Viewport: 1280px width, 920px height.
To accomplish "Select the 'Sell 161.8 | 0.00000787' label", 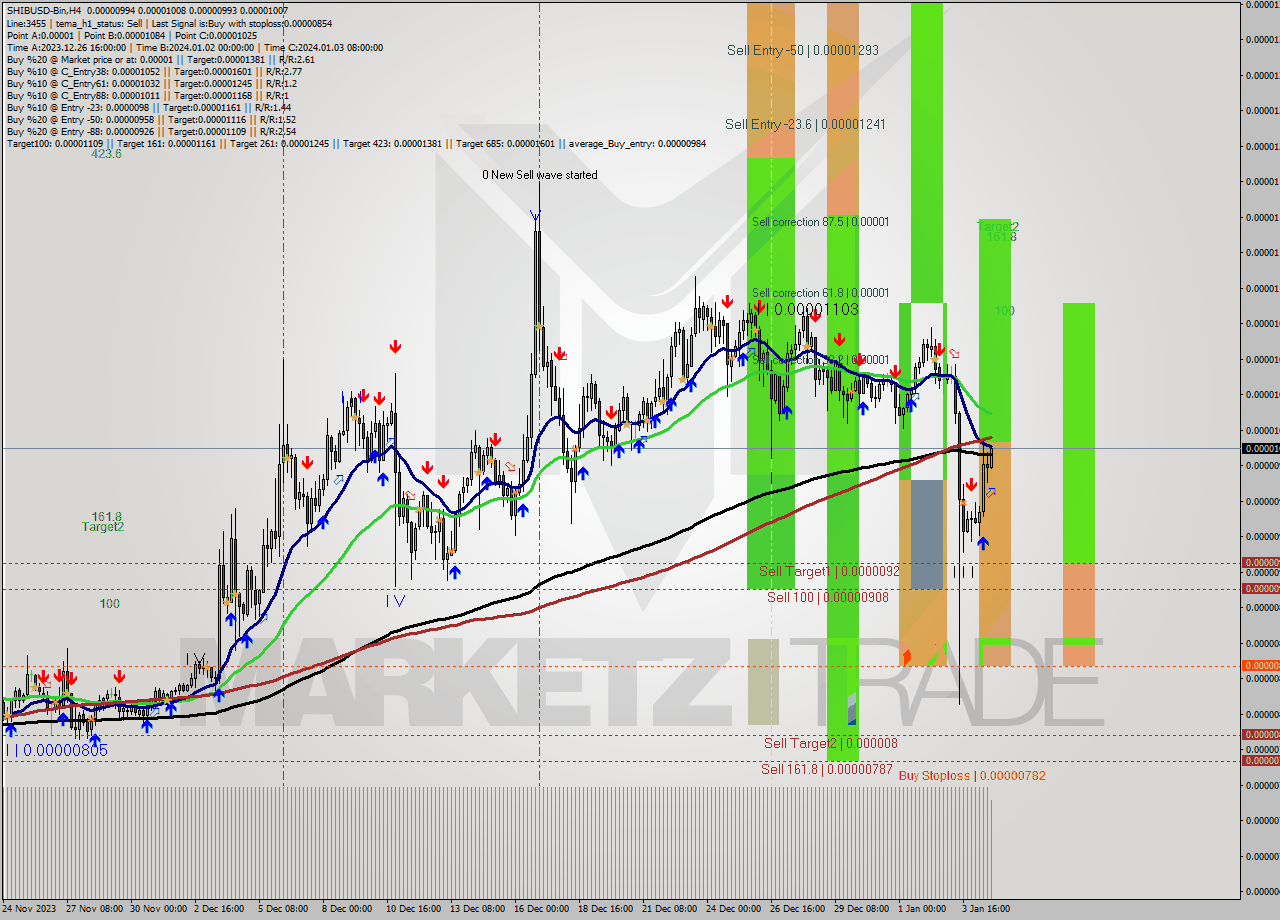I will pos(826,769).
